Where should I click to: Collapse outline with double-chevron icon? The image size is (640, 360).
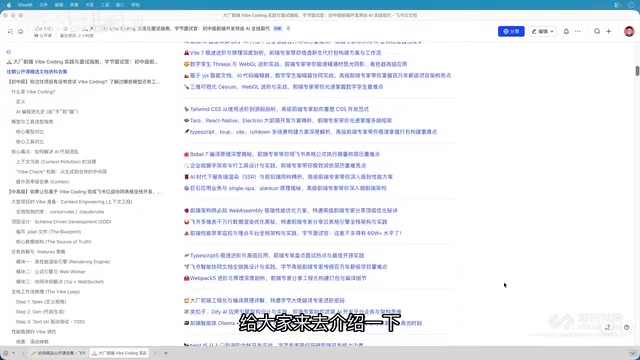[9, 52]
